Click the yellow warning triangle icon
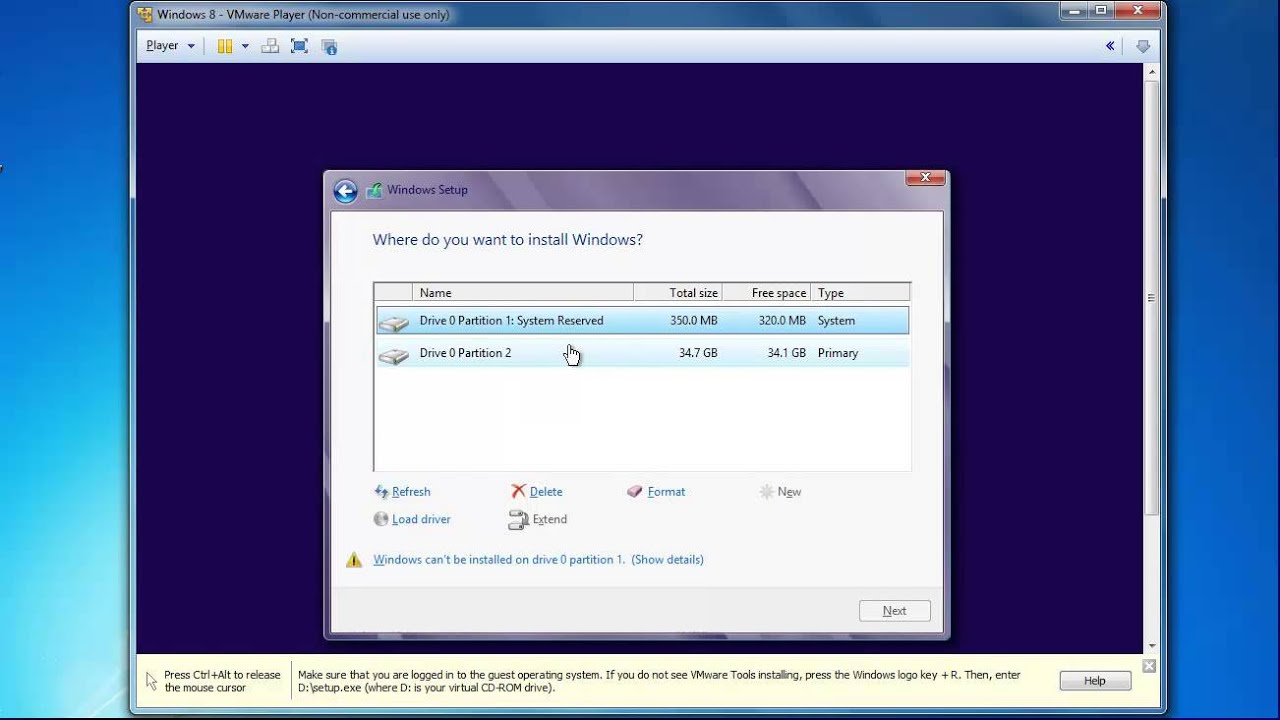 tap(354, 560)
